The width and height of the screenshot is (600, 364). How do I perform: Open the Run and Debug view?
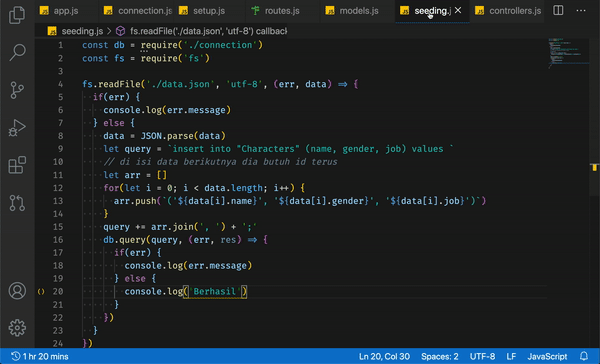pyautogui.click(x=17, y=128)
